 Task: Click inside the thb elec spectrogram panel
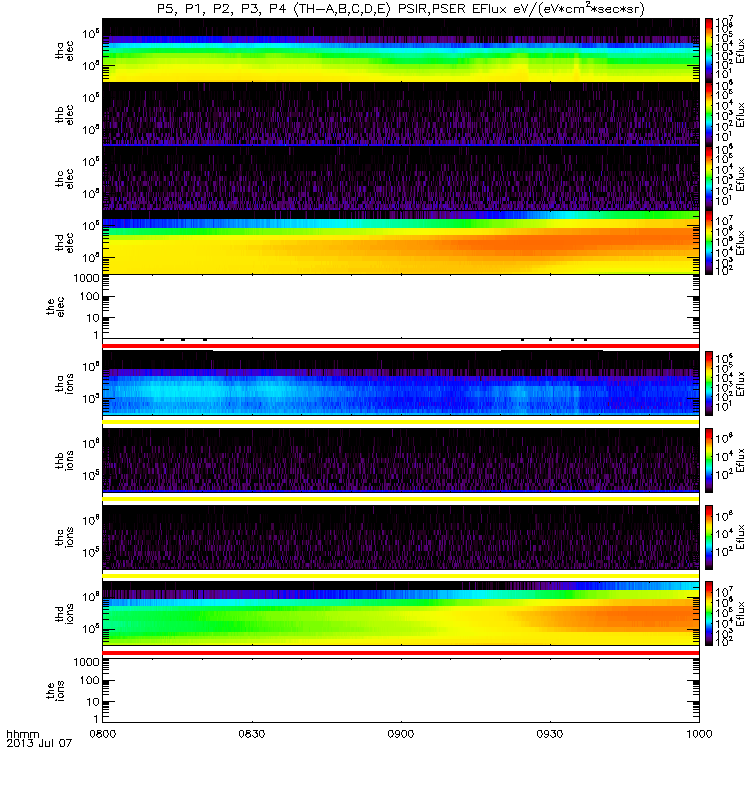pos(401,114)
